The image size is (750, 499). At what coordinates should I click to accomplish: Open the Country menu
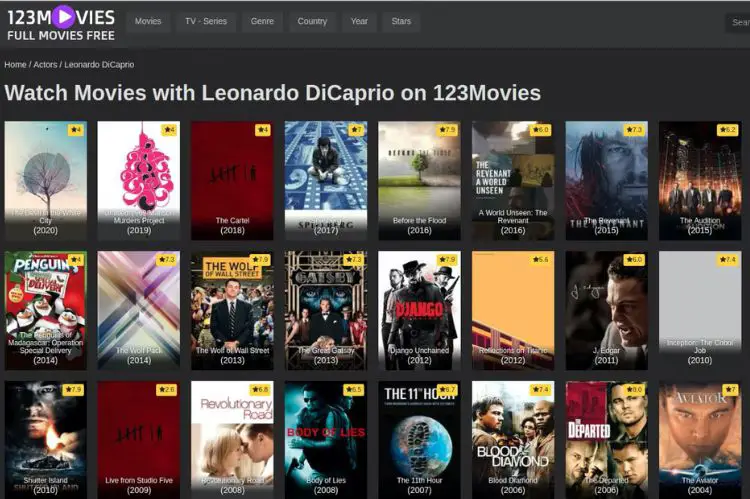[x=312, y=21]
